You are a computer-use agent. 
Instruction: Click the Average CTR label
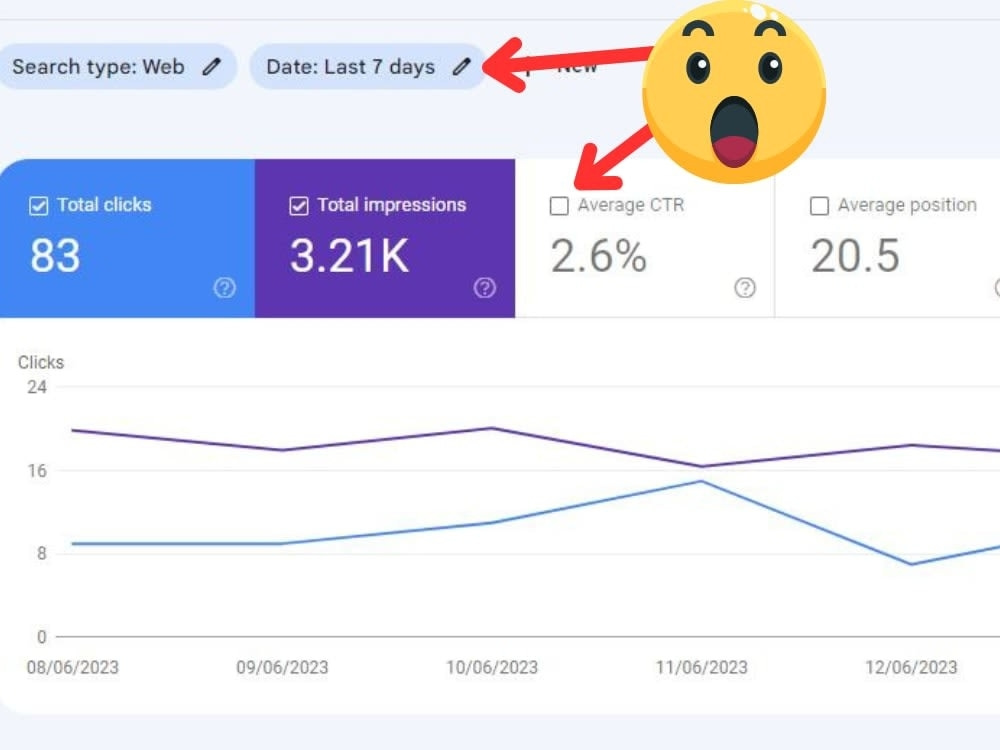[631, 205]
